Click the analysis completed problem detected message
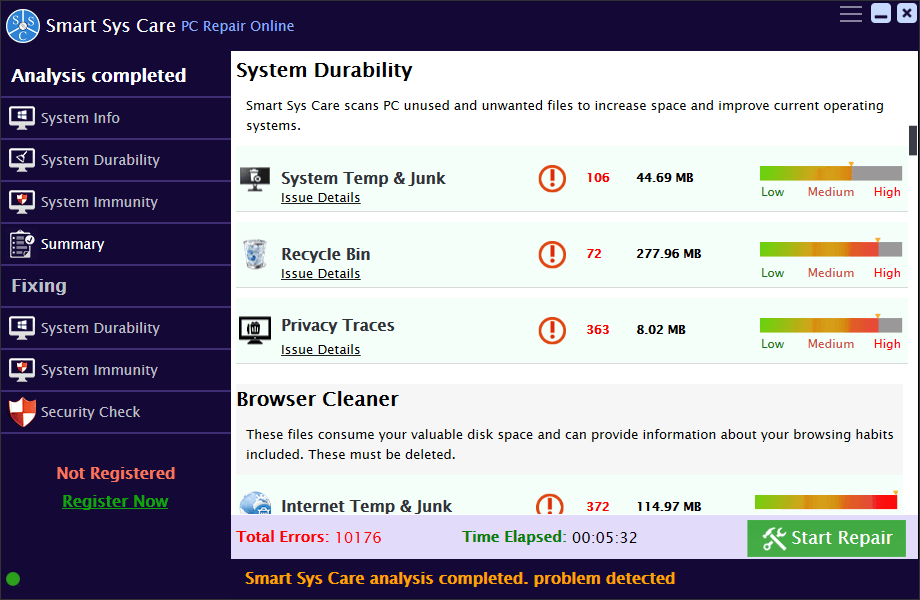Viewport: 920px width, 600px height. tap(460, 578)
